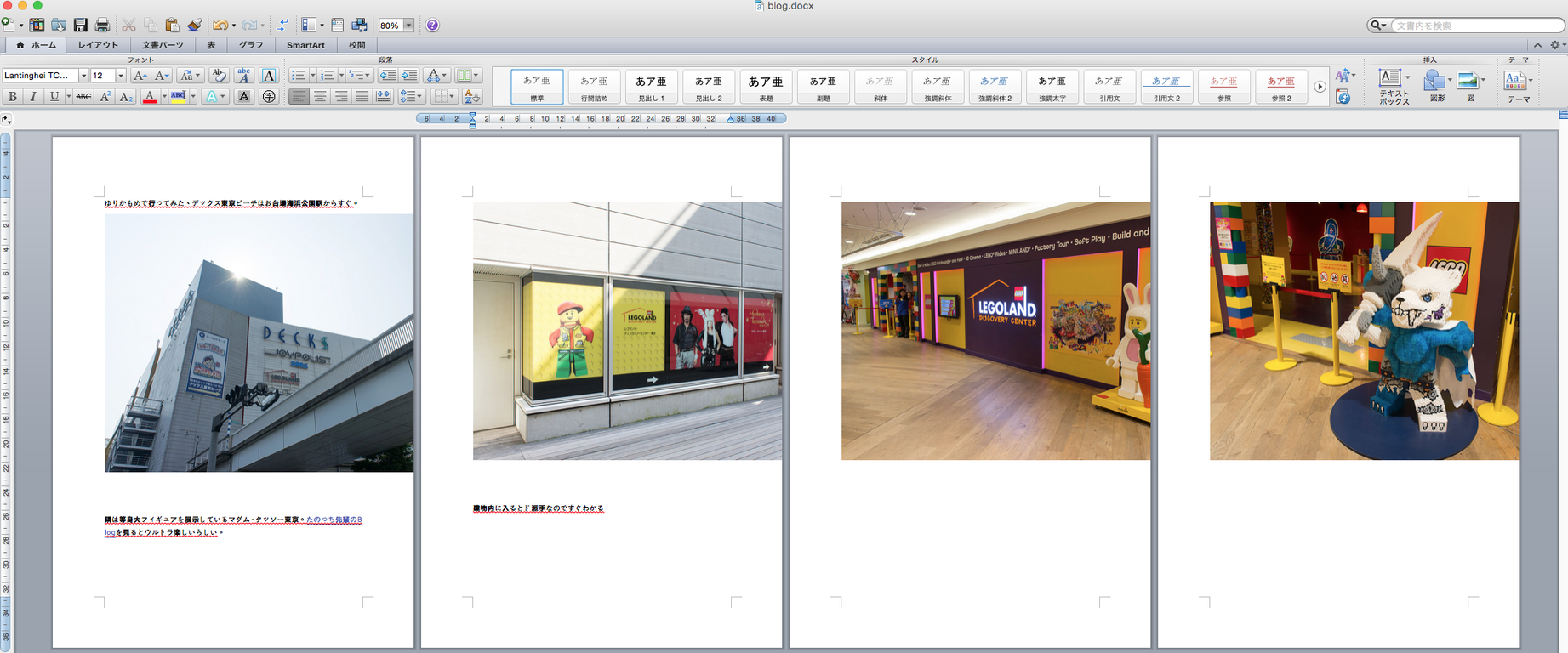
Task: Open Word help with the purple question mark
Action: 432,26
